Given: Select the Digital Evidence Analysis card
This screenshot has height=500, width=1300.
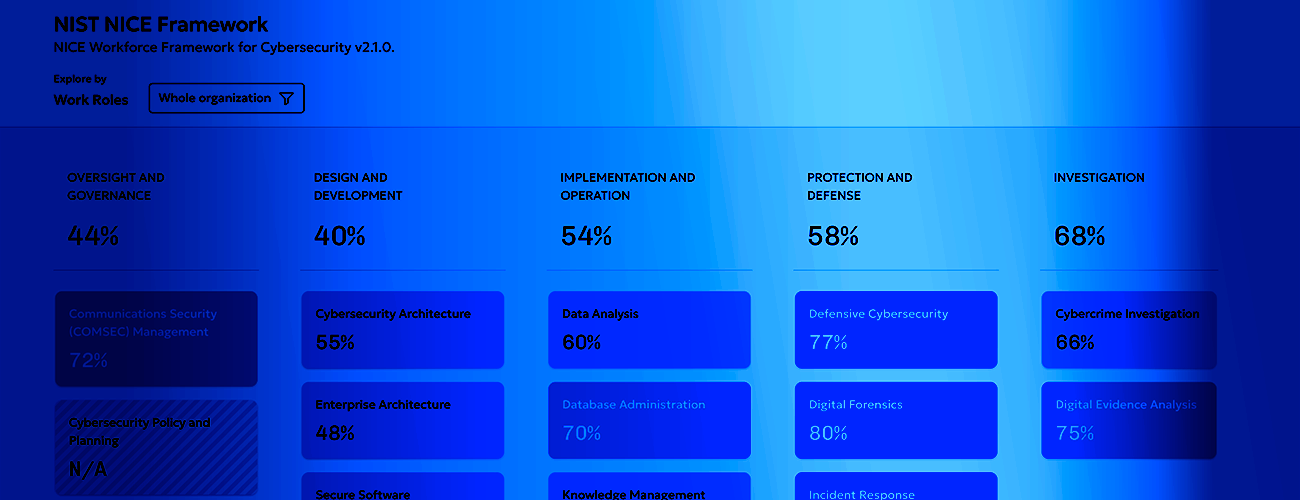Looking at the screenshot, I should click(x=1129, y=420).
